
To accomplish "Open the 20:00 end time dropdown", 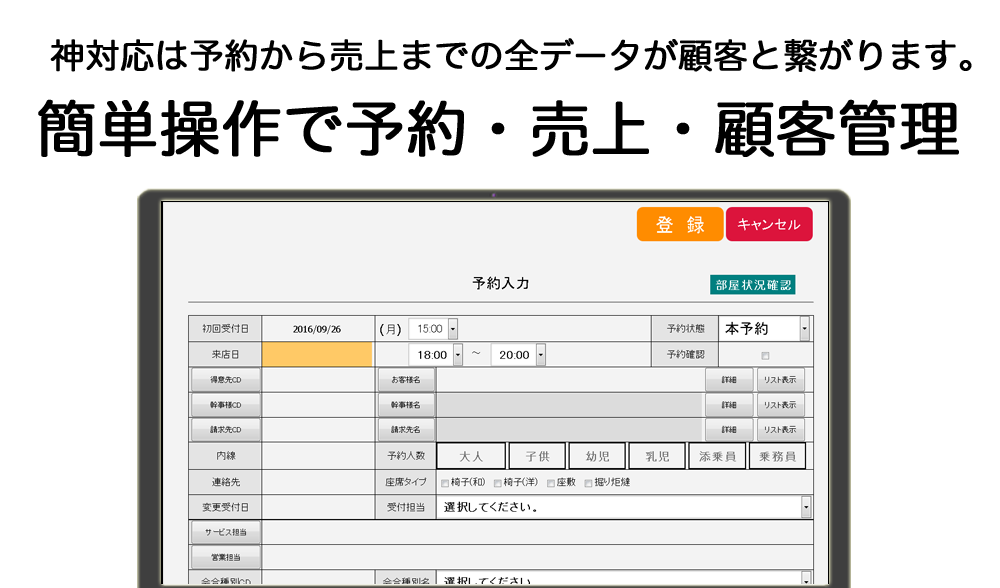I will (540, 355).
